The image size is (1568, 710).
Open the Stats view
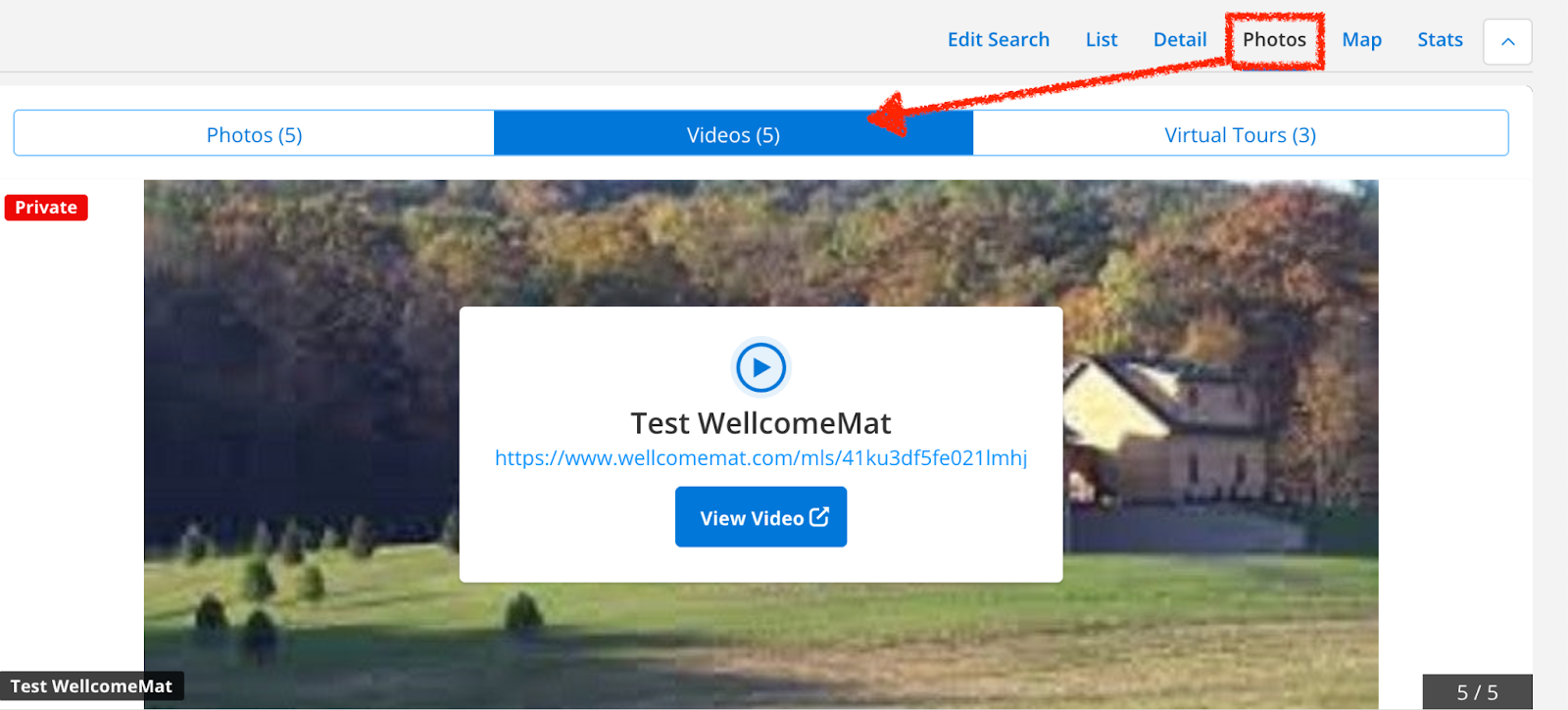point(1440,40)
